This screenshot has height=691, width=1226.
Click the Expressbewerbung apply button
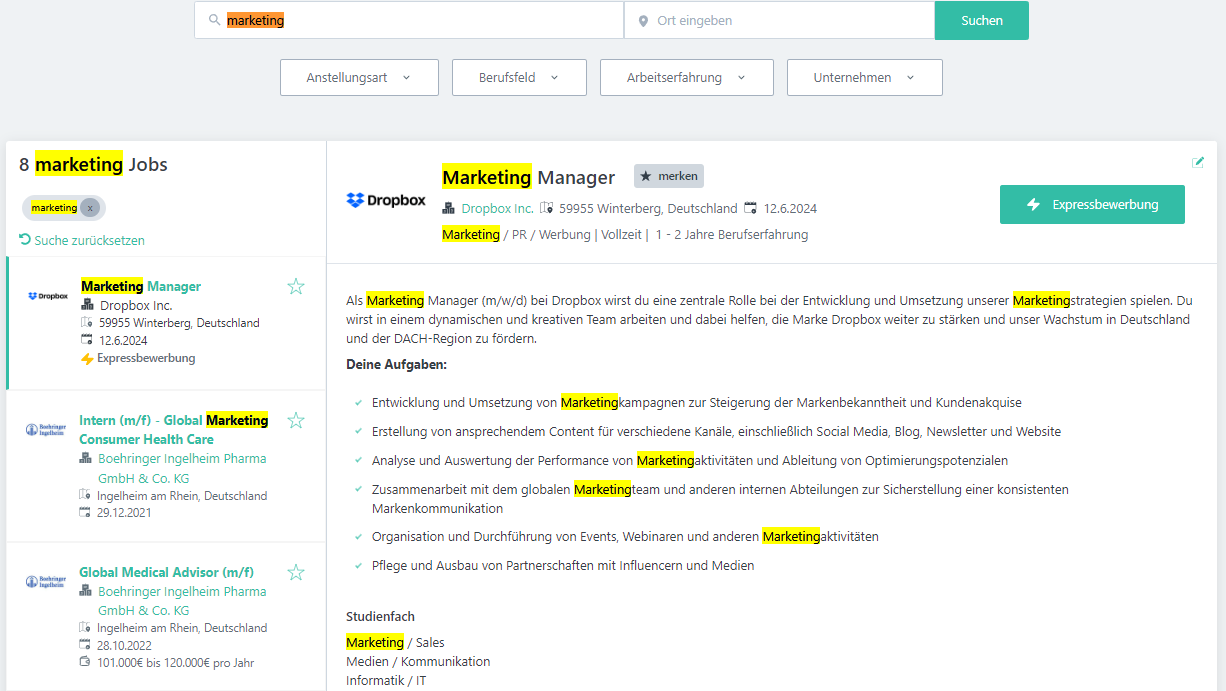coord(1092,204)
